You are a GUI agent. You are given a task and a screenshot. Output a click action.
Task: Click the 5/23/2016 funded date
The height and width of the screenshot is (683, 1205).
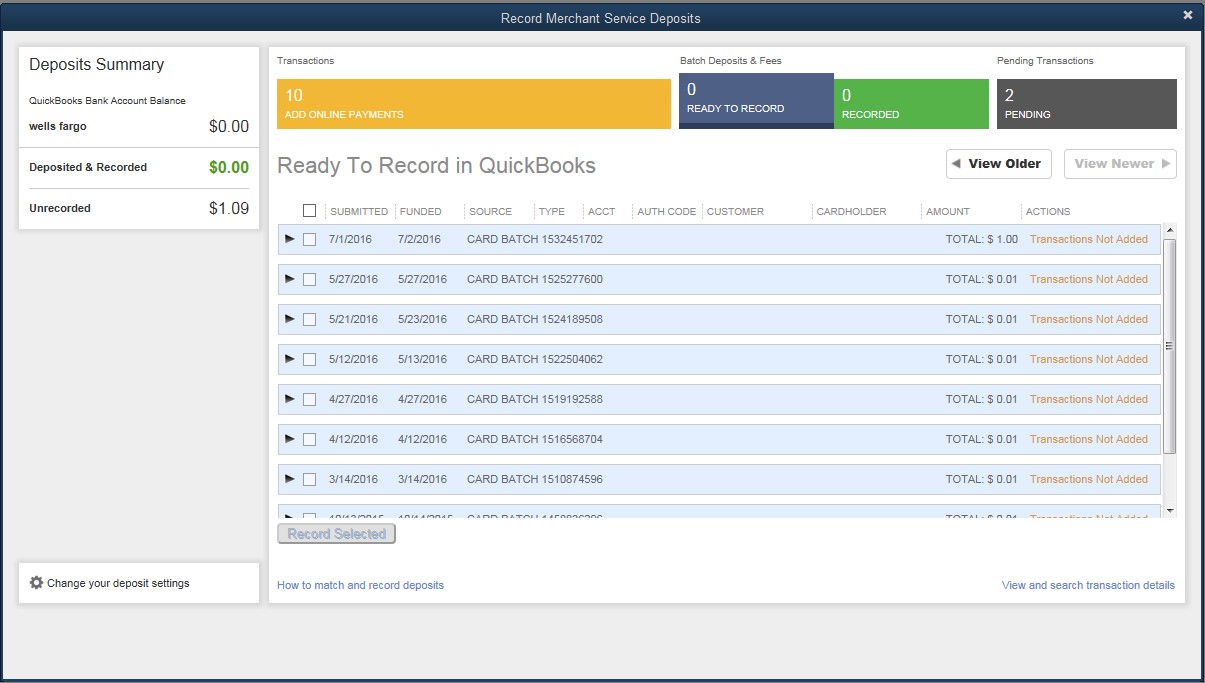click(422, 319)
